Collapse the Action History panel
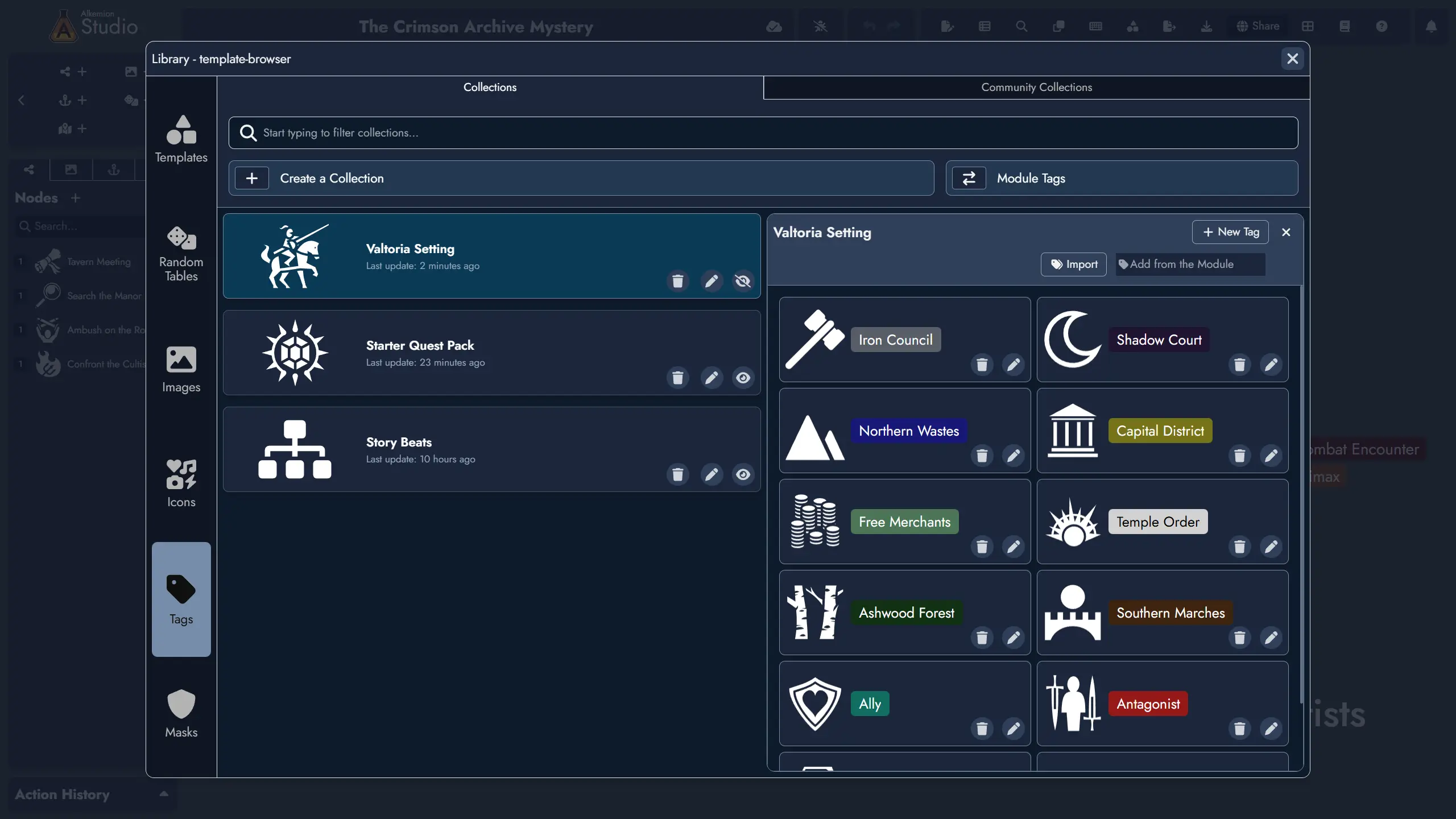1456x819 pixels. pos(164,794)
